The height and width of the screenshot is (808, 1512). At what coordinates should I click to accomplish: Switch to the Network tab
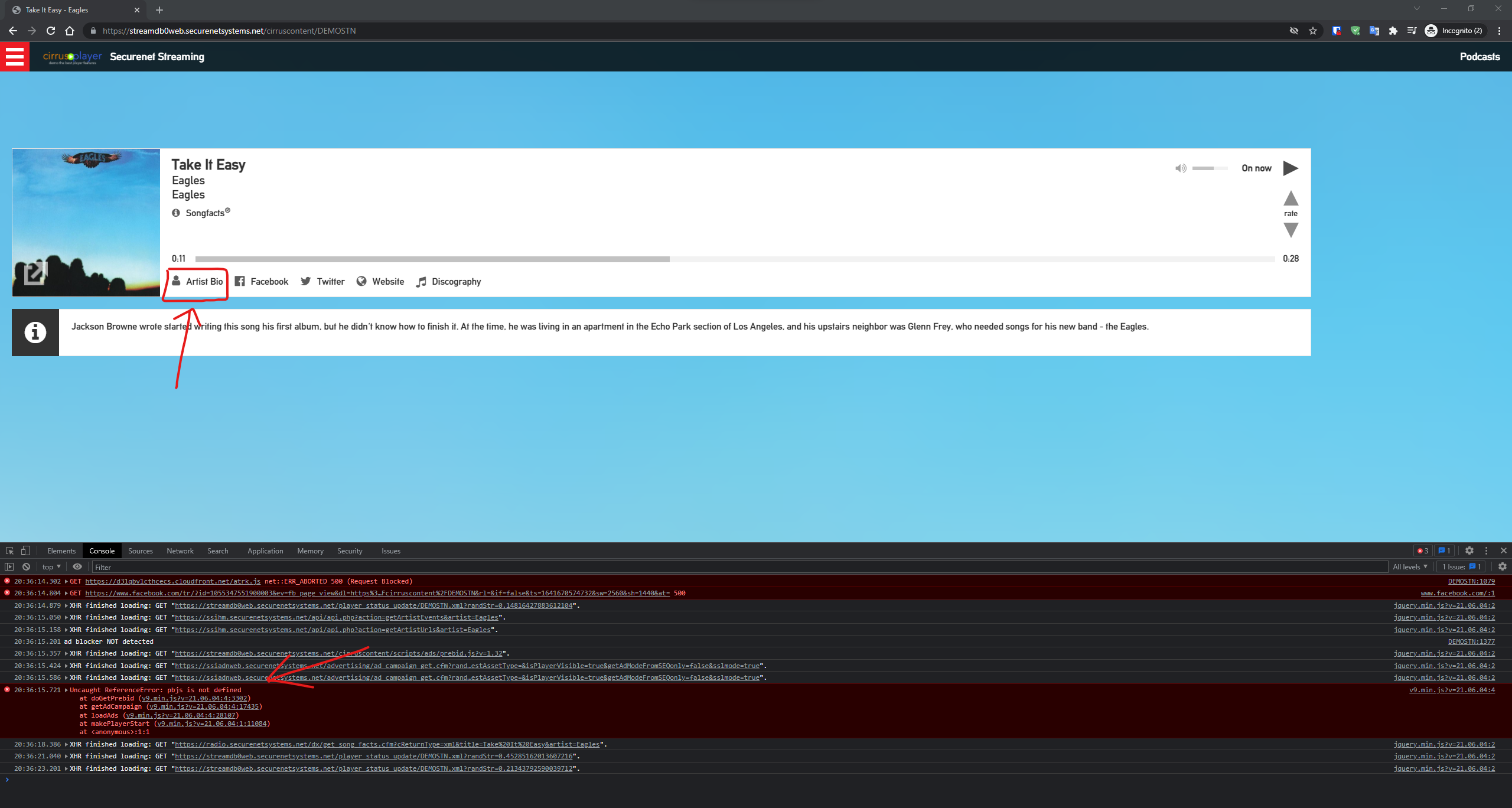coord(180,550)
